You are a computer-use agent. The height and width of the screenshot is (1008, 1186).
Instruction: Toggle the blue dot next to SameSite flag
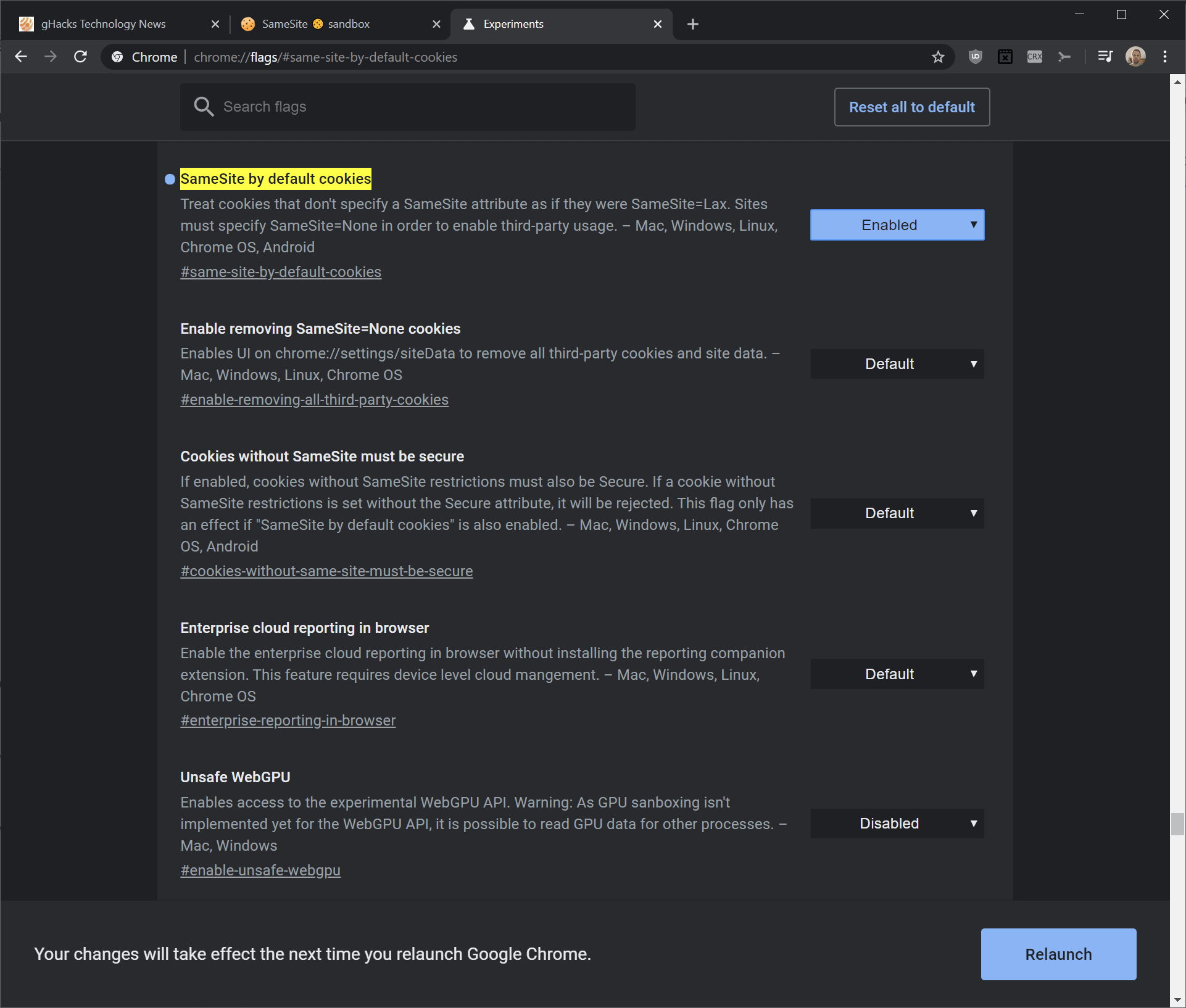pos(168,179)
